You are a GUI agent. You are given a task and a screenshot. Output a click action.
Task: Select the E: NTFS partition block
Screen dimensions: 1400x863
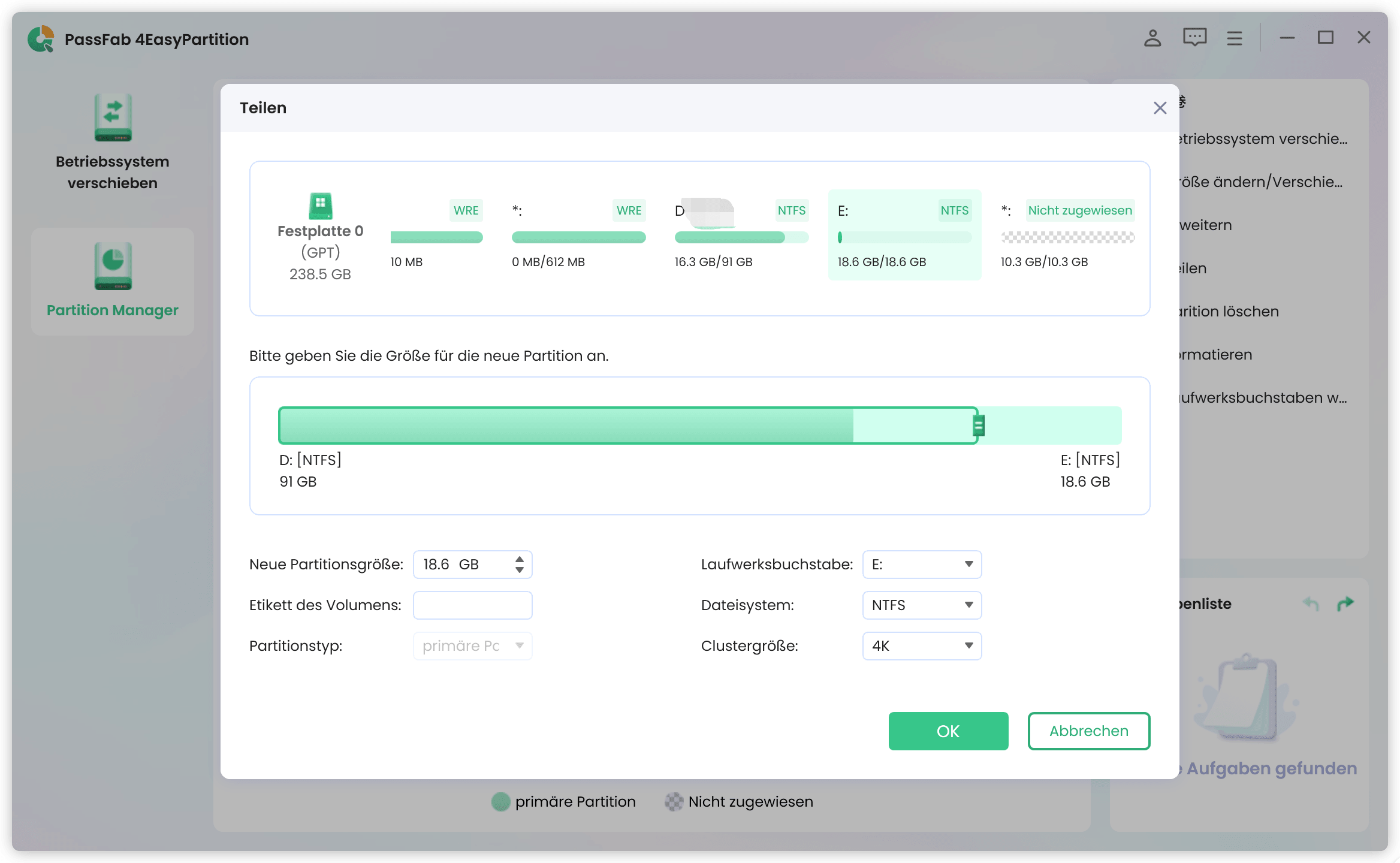[x=904, y=235]
